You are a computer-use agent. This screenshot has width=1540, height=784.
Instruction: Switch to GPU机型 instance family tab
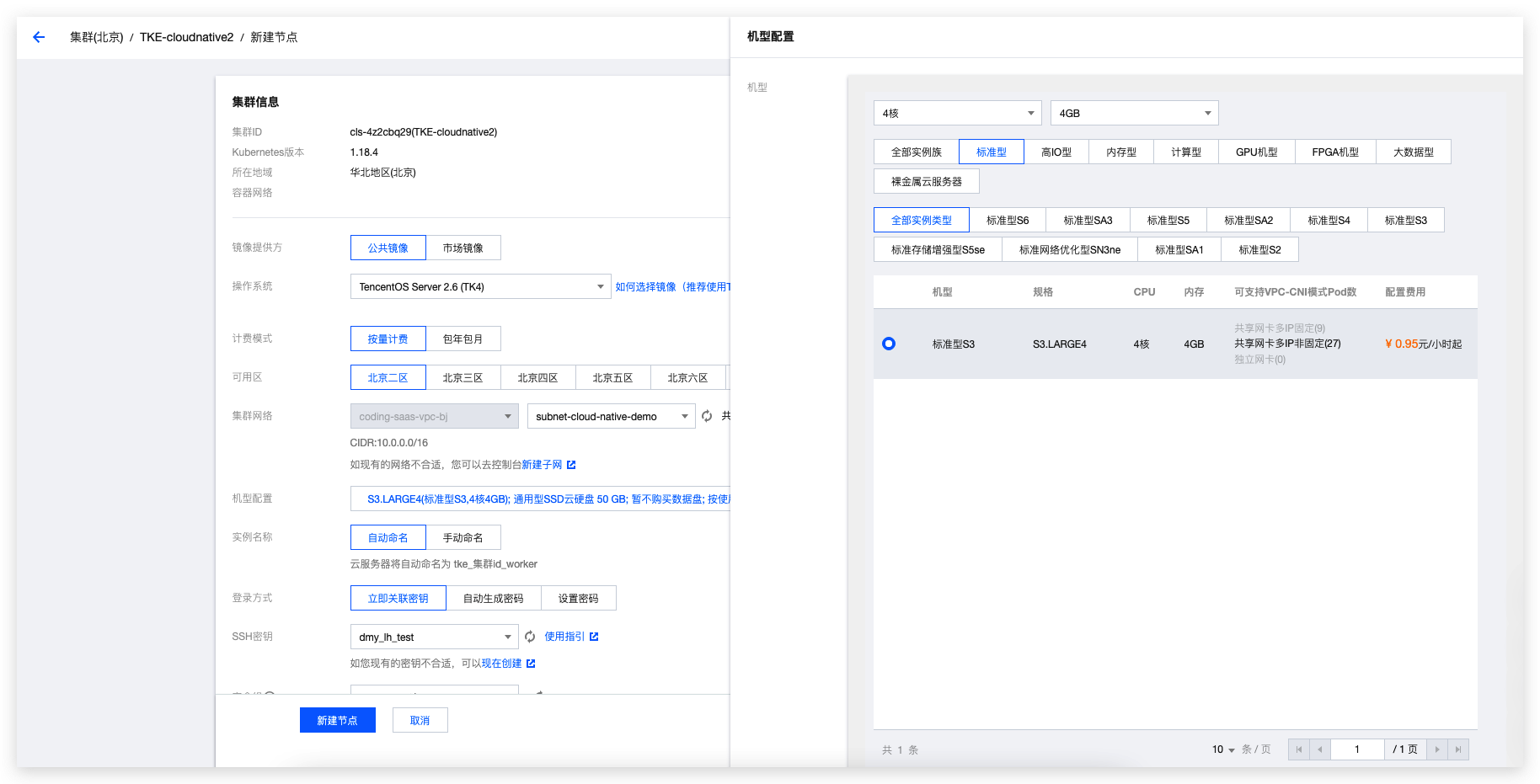click(x=1257, y=152)
